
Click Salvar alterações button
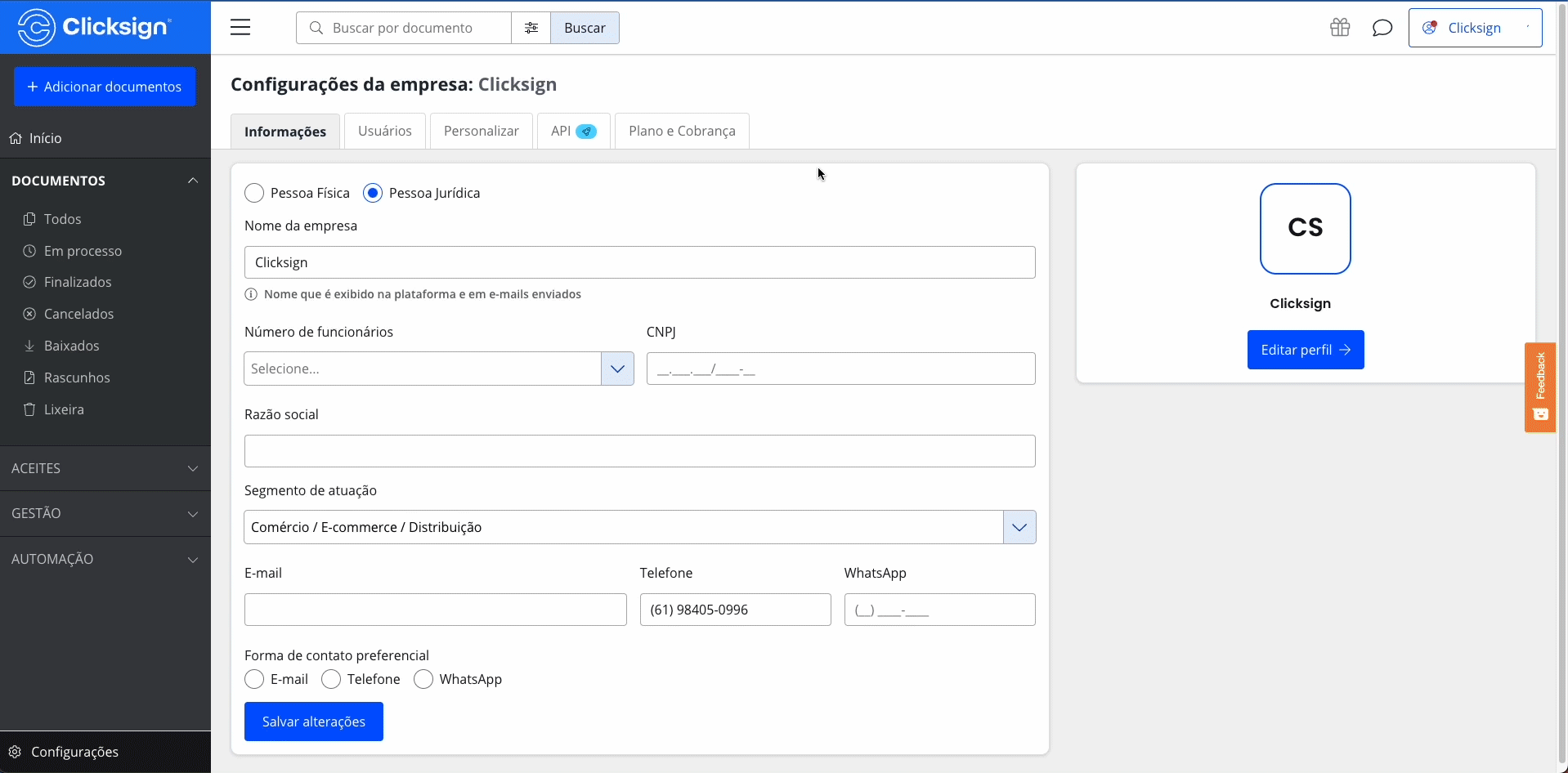(x=314, y=722)
